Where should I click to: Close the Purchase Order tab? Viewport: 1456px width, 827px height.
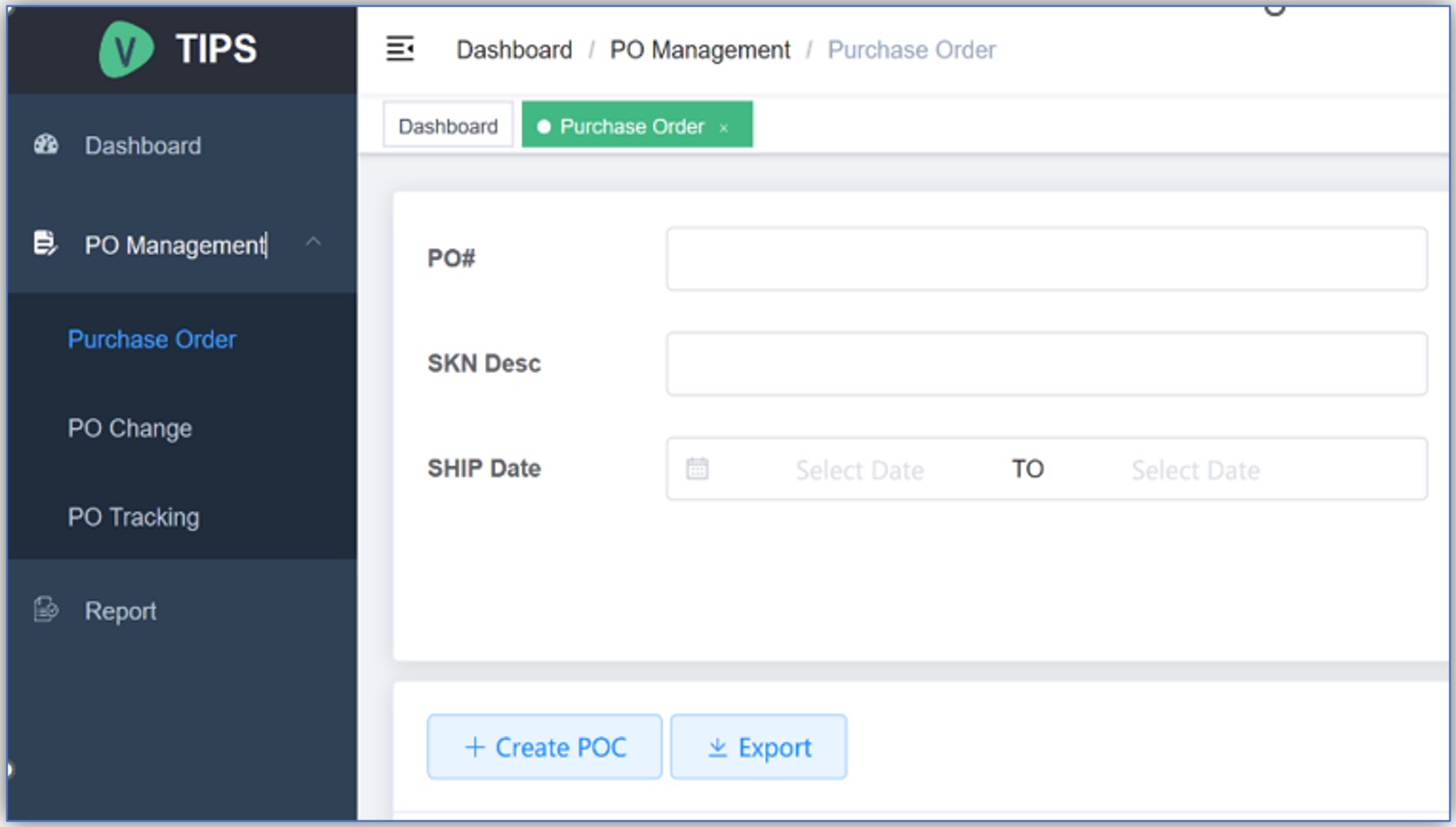[724, 128]
